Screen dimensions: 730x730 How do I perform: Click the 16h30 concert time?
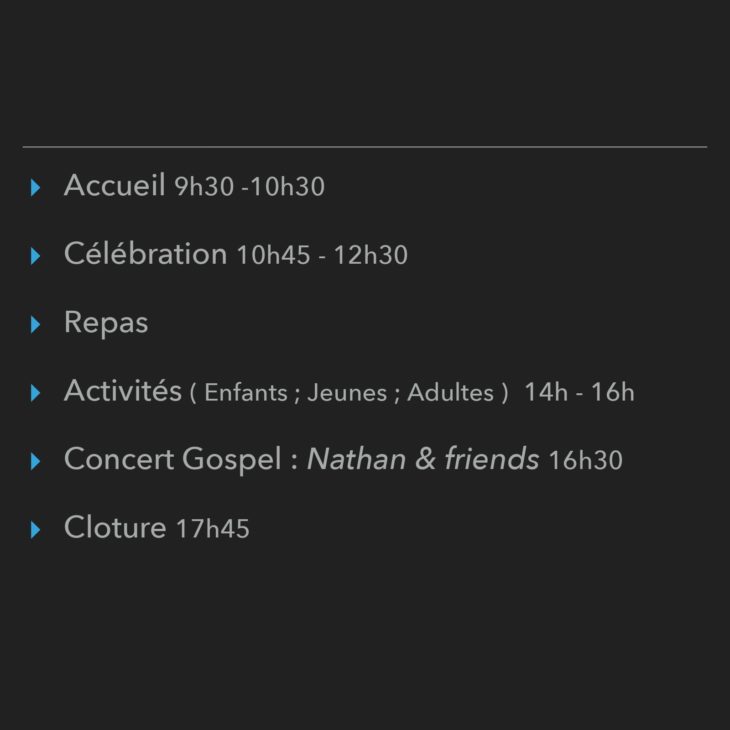(586, 460)
